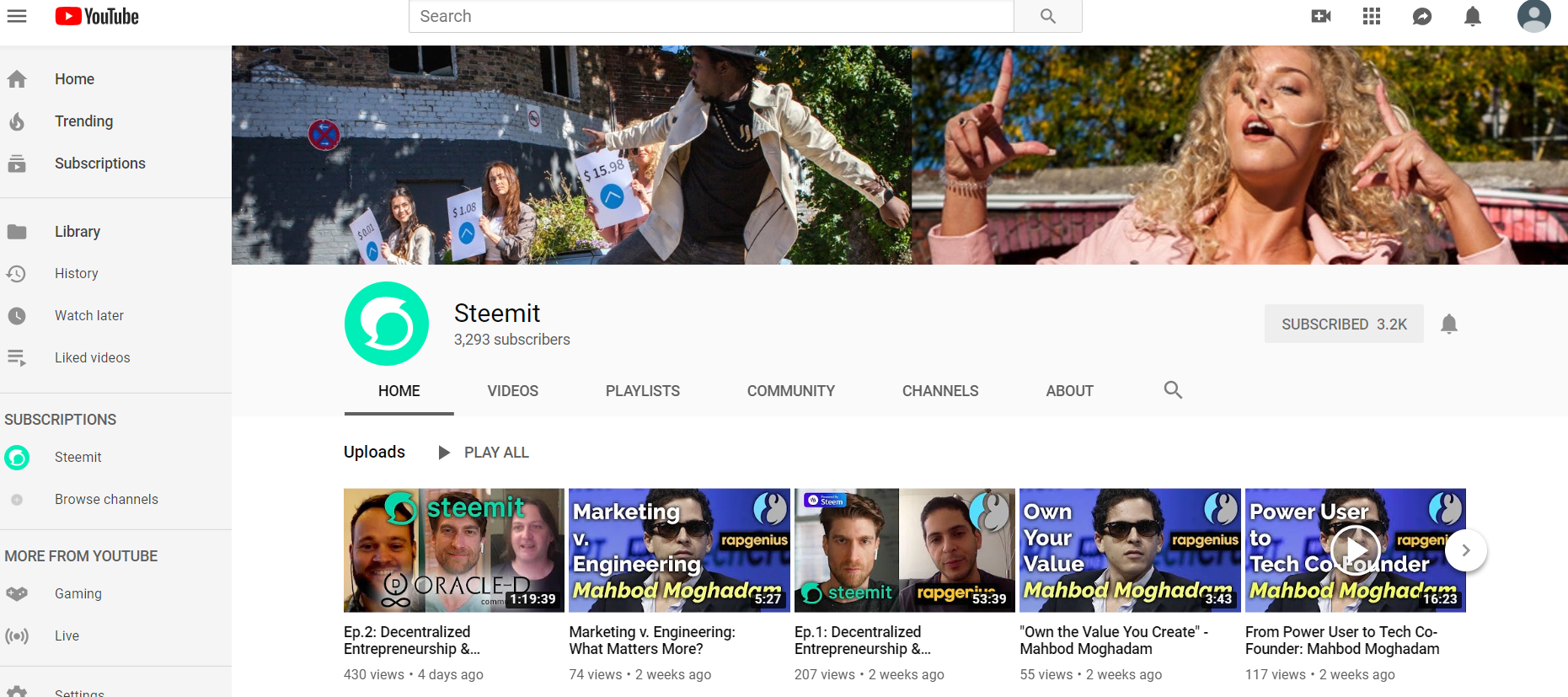Click the Gaming controller icon
Screen dimensions: 1568x697
[x=17, y=594]
